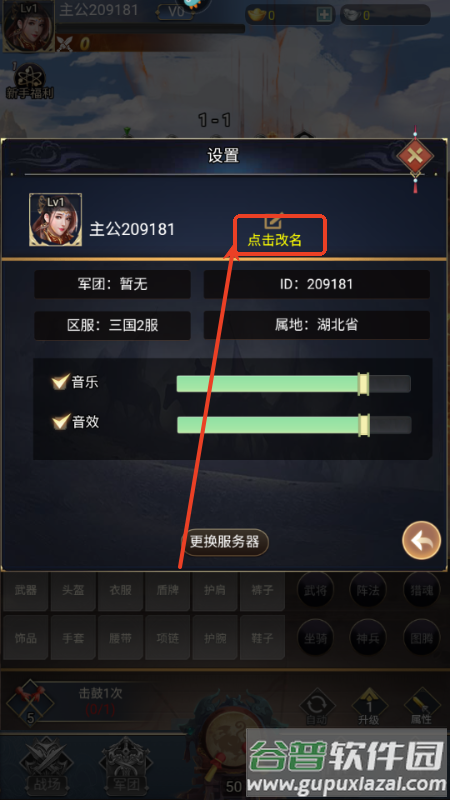Uncheck the 音效 sound effects checkbox

pyautogui.click(x=61, y=422)
